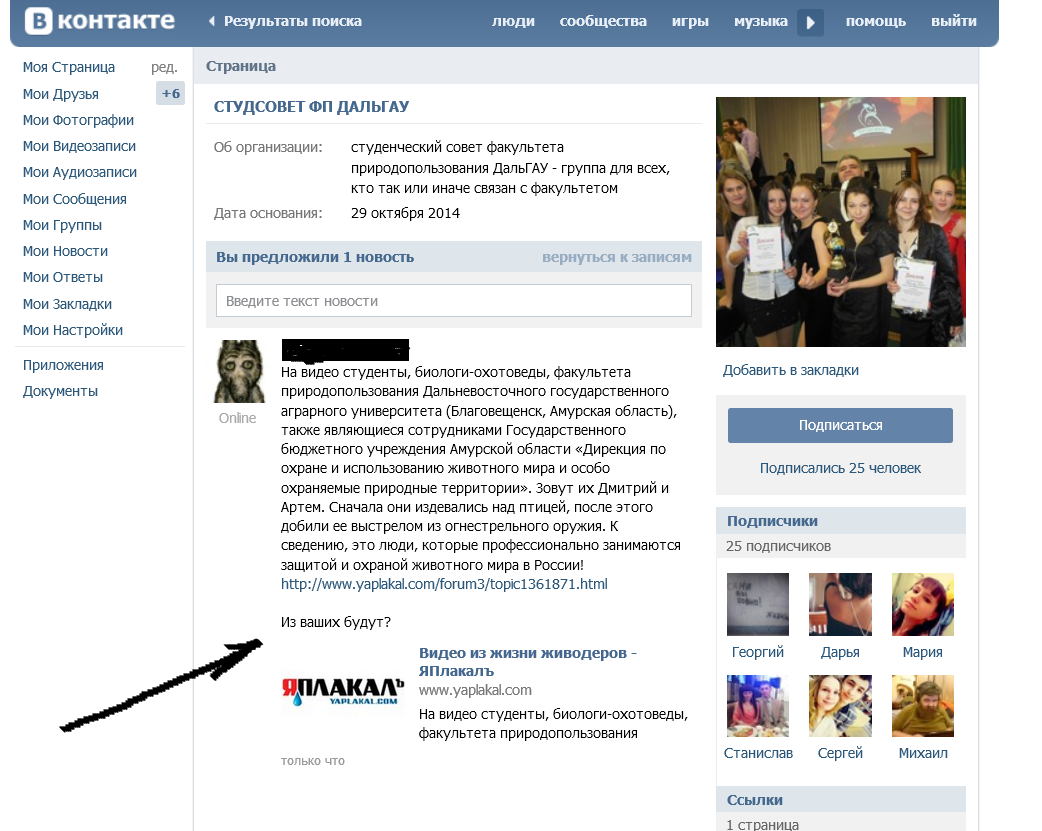Click Добавить в закладки link

coord(790,370)
